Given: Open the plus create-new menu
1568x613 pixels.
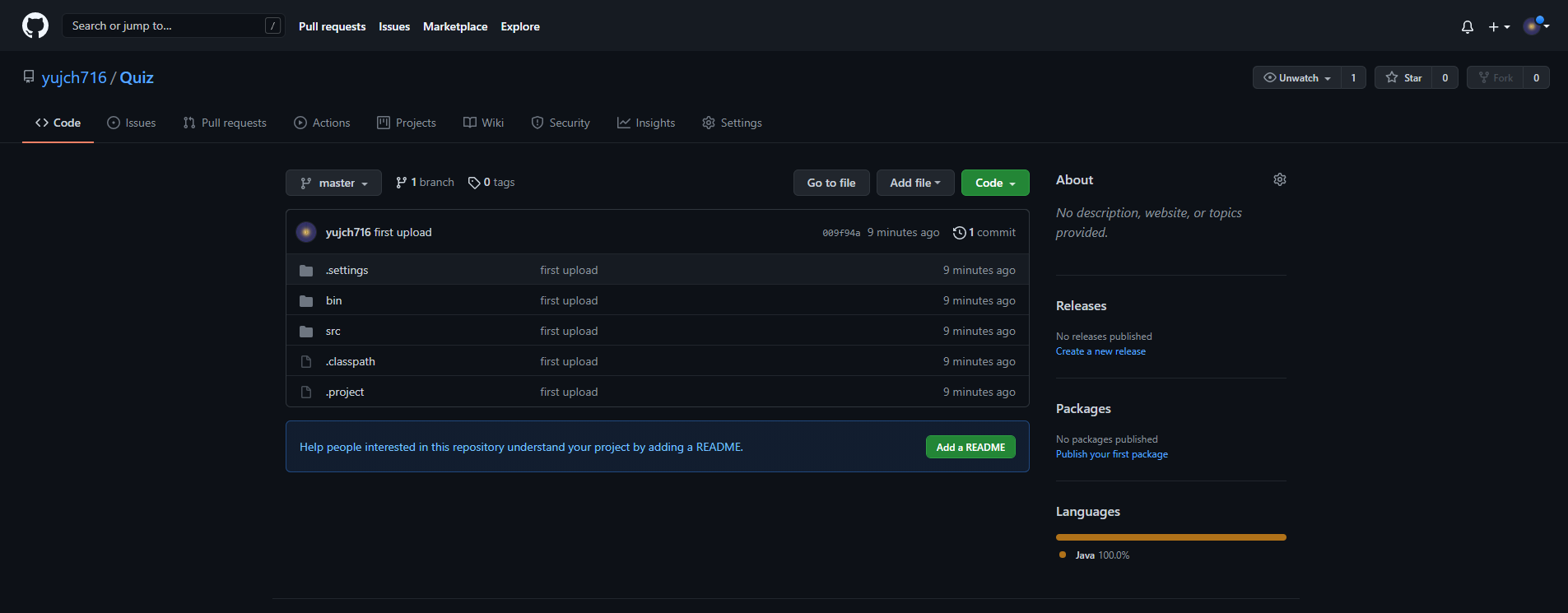Looking at the screenshot, I should pyautogui.click(x=1499, y=27).
